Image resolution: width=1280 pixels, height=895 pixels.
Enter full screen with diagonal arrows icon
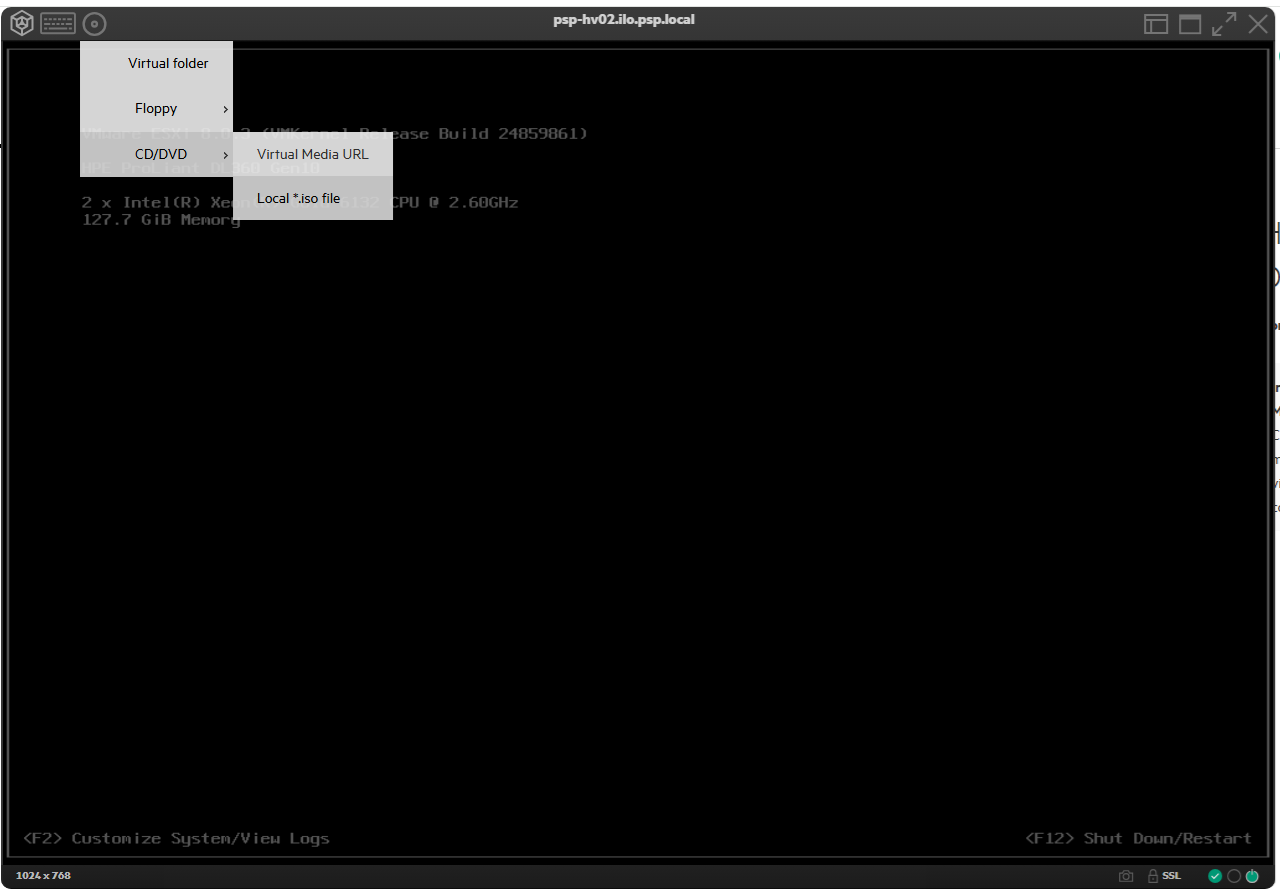1224,25
